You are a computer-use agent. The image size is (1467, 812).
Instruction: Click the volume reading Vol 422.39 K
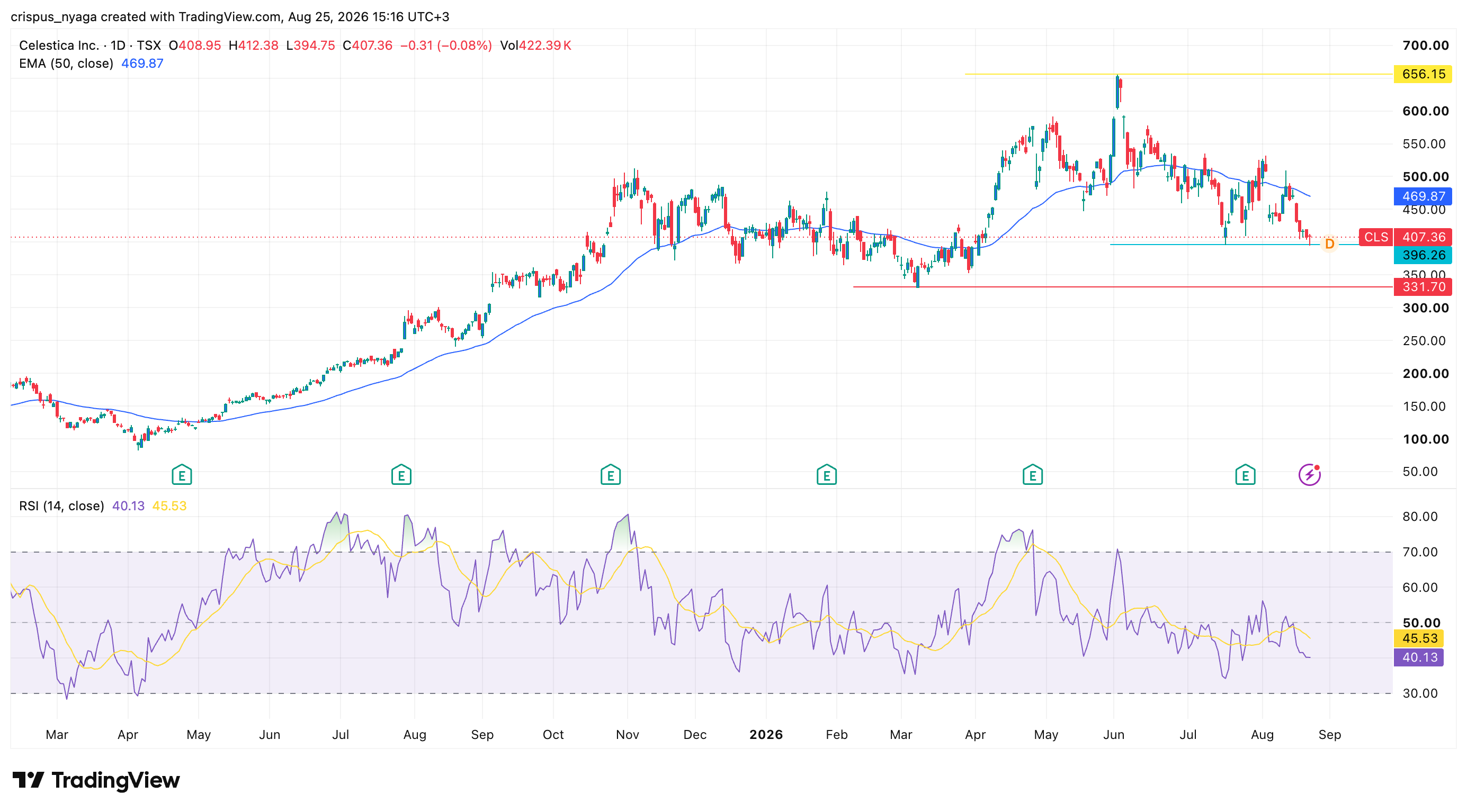(x=535, y=46)
